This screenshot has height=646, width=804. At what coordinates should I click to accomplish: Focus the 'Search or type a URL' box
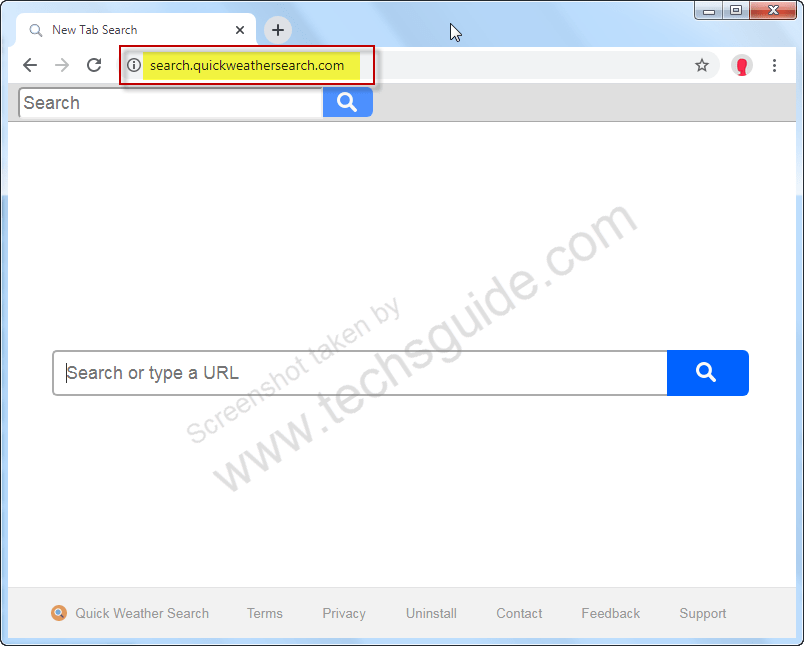(360, 373)
